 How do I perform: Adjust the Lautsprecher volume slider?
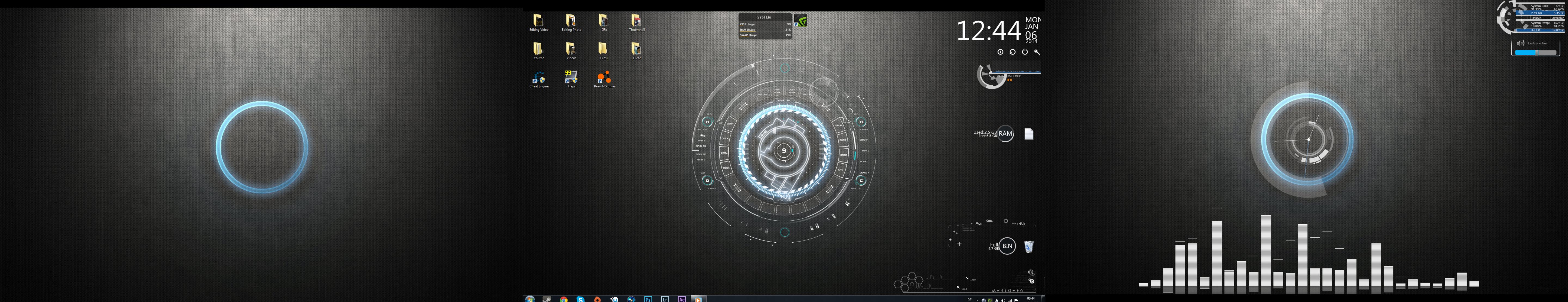[1536, 52]
